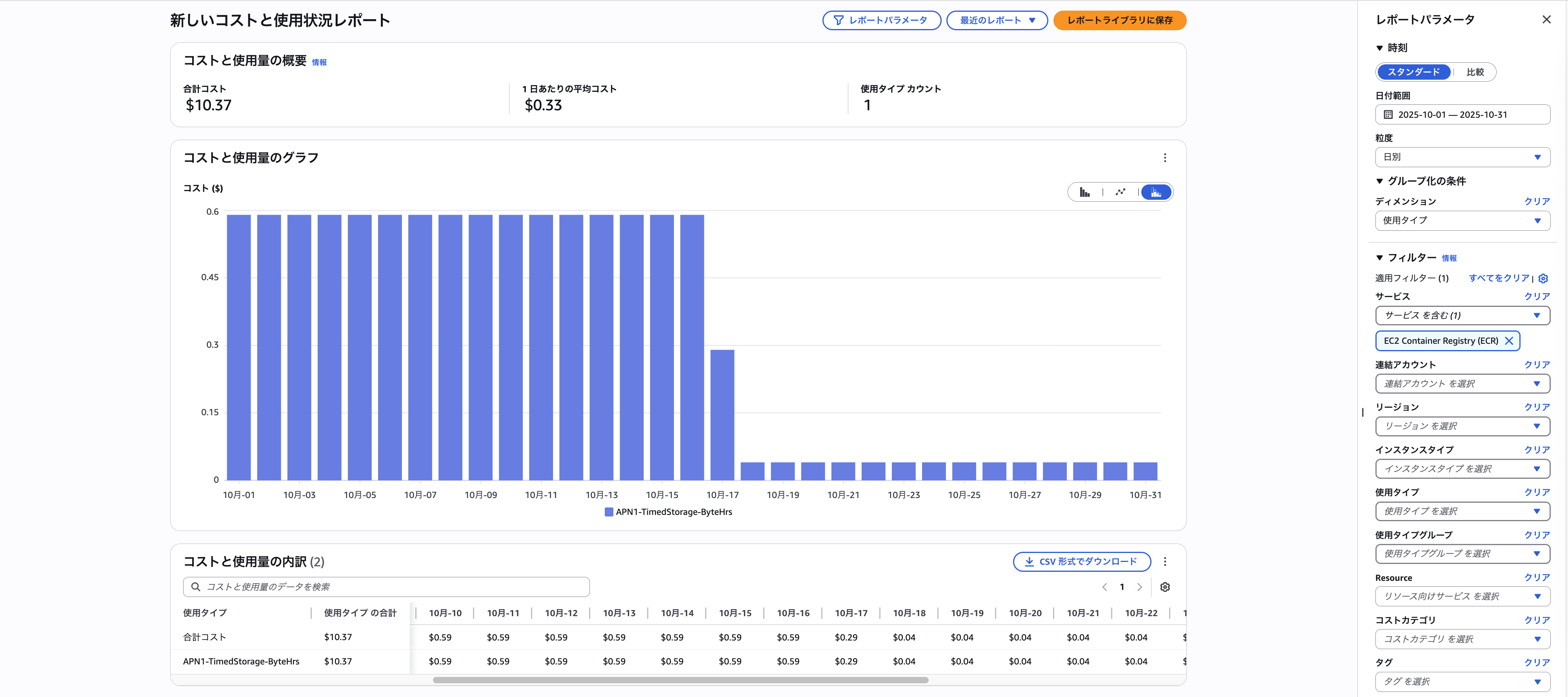Open filter settings gear next to すべてをクリア
This screenshot has height=697, width=1568.
pyautogui.click(x=1543, y=278)
